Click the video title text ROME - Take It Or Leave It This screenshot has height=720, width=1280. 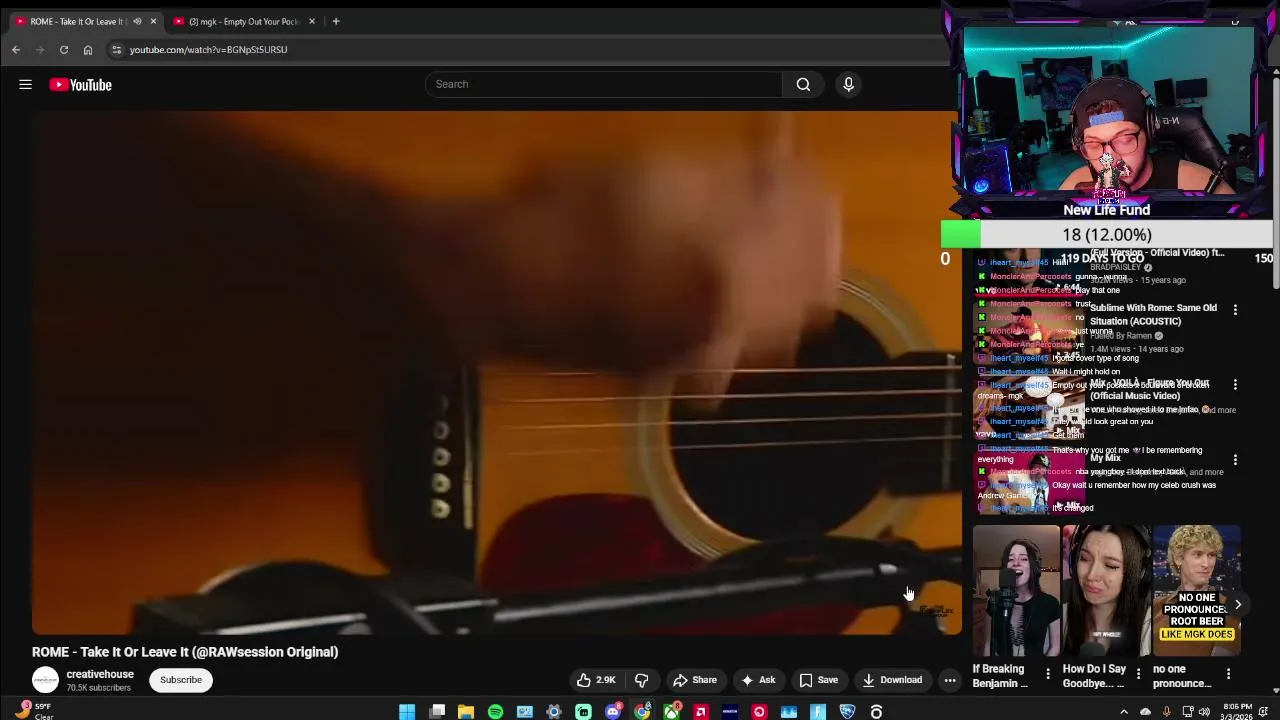tap(185, 652)
